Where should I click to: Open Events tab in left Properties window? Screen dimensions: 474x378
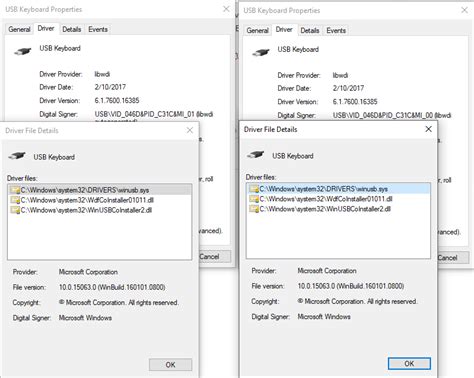(98, 29)
